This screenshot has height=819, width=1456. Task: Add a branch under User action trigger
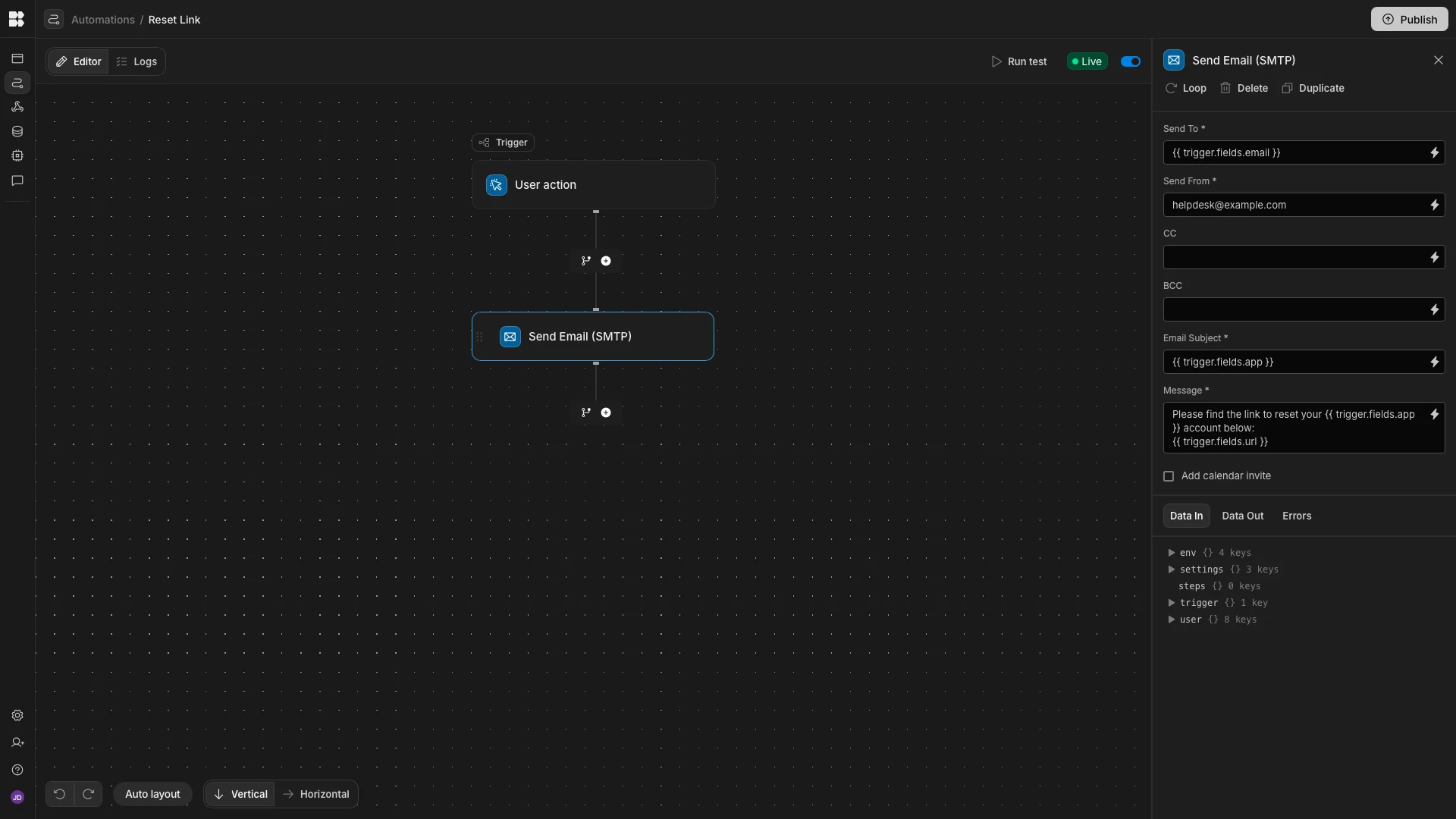pos(585,261)
